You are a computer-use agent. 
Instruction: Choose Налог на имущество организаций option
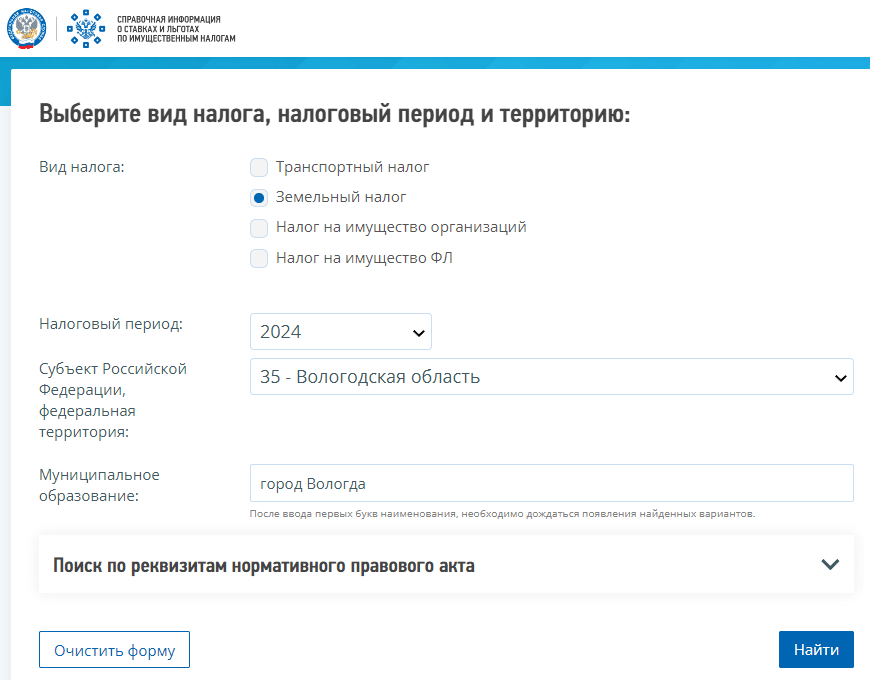(259, 227)
